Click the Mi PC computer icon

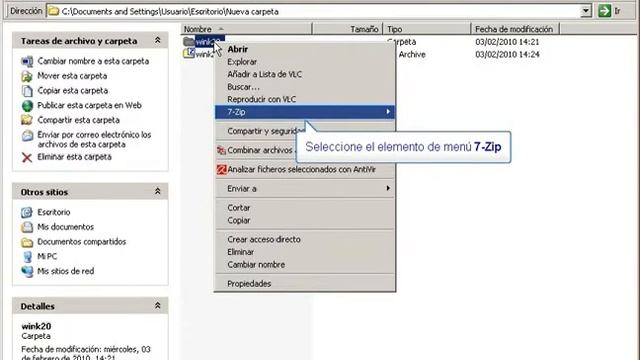point(27,257)
